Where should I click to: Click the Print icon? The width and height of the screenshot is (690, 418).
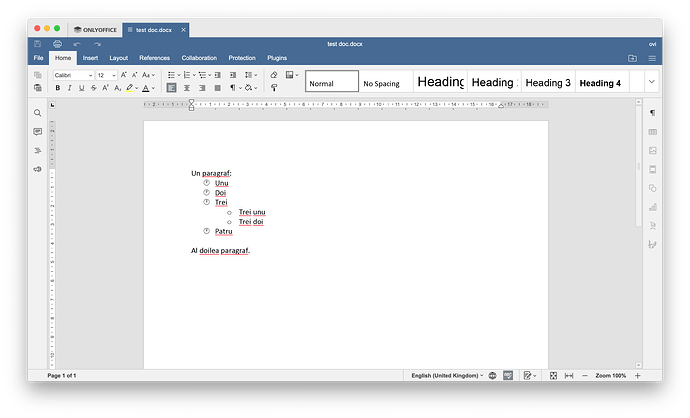click(57, 44)
